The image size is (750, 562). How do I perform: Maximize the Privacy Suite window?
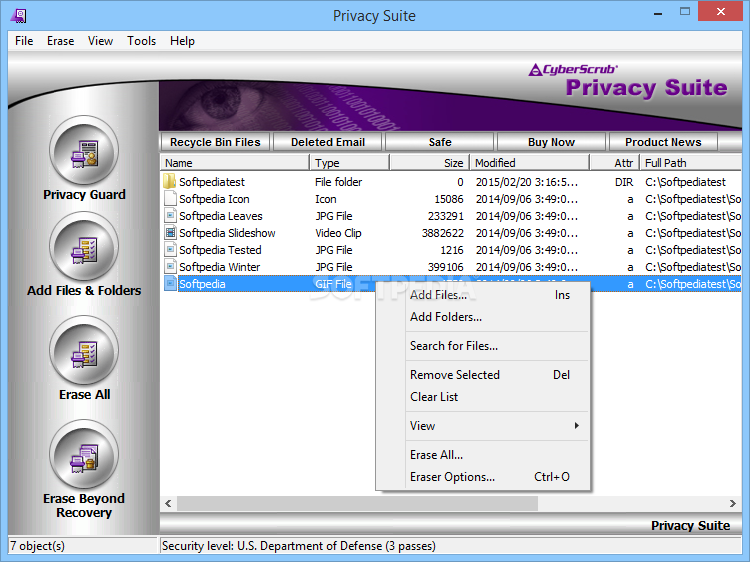pyautogui.click(x=685, y=12)
